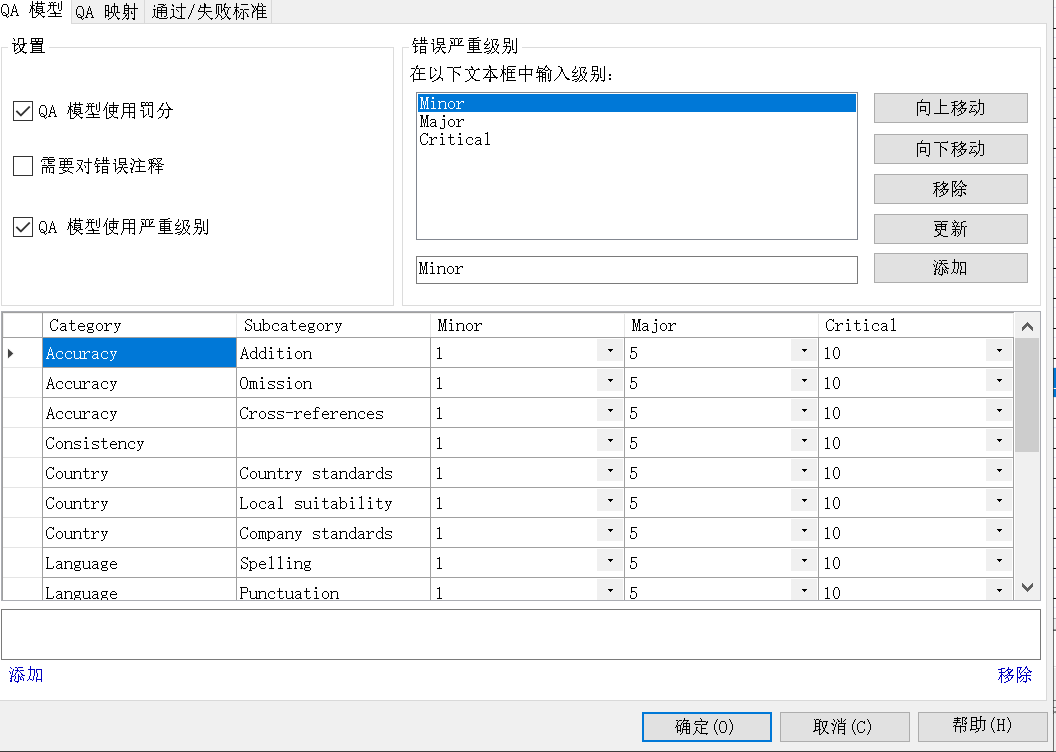Click the 添加 button beside the level input
1056x752 pixels.
point(950,268)
